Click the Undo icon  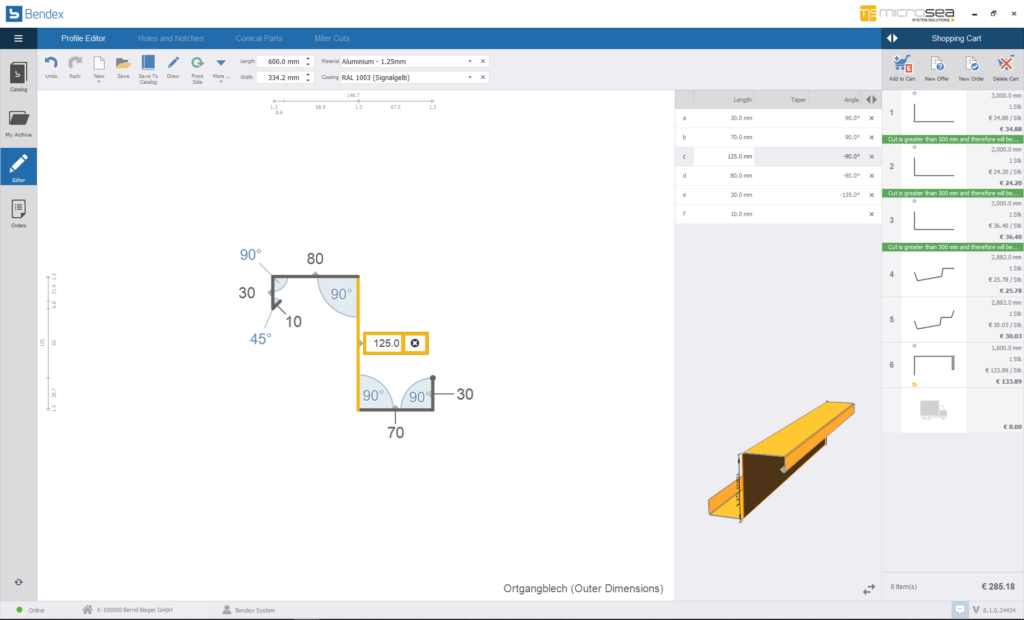click(51, 63)
